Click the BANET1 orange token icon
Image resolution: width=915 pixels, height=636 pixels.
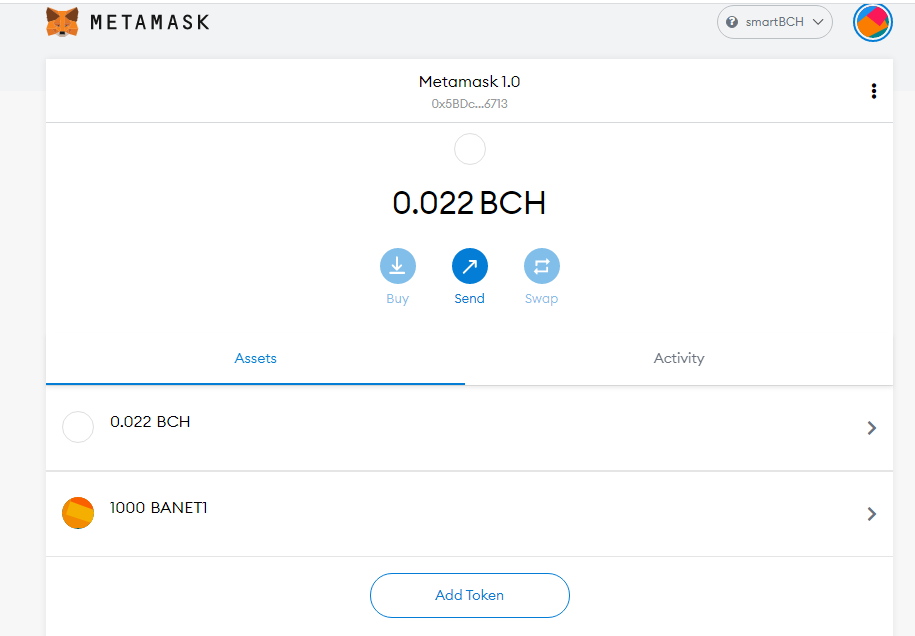pos(78,513)
